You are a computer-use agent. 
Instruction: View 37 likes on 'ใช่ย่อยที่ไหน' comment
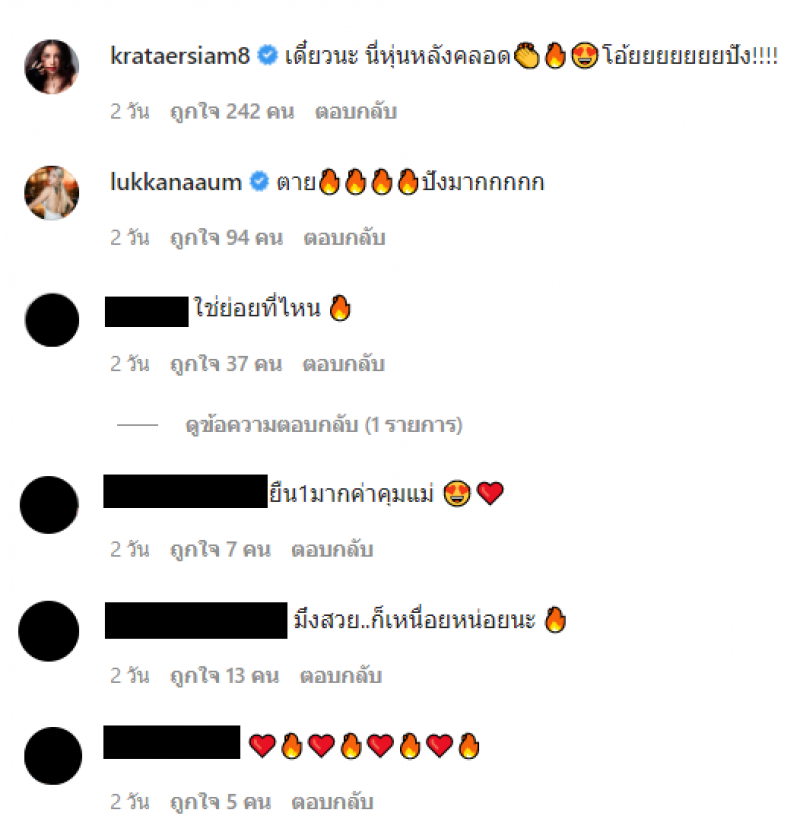tap(226, 364)
